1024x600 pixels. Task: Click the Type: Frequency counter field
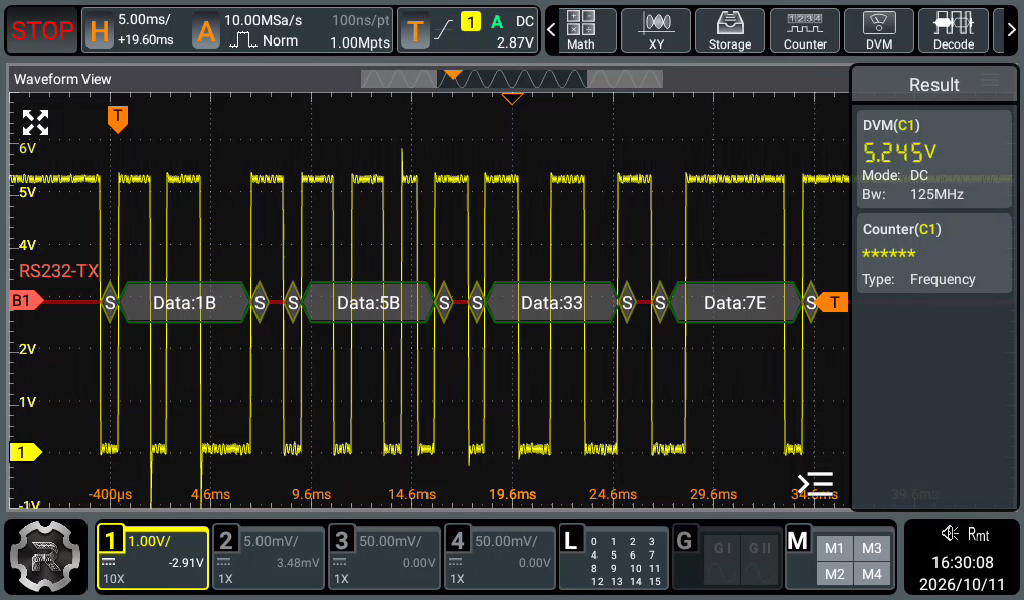pos(919,279)
